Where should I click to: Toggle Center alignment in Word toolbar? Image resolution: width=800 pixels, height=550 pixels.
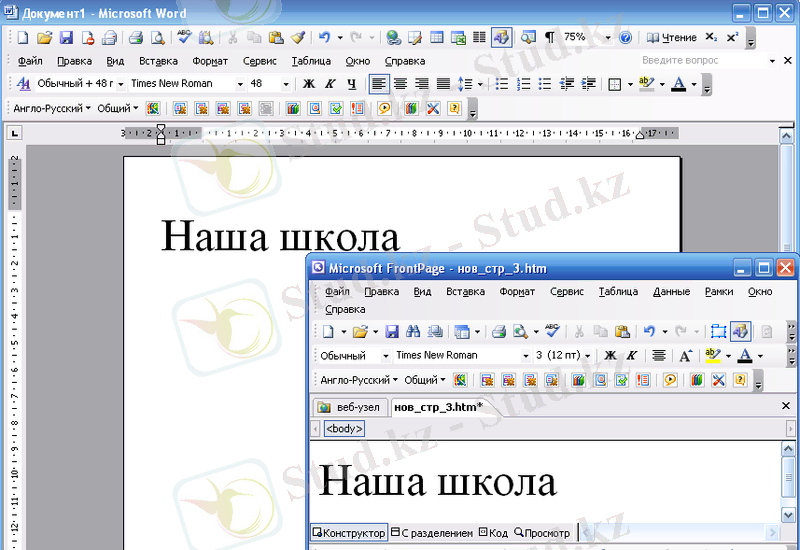click(x=400, y=84)
